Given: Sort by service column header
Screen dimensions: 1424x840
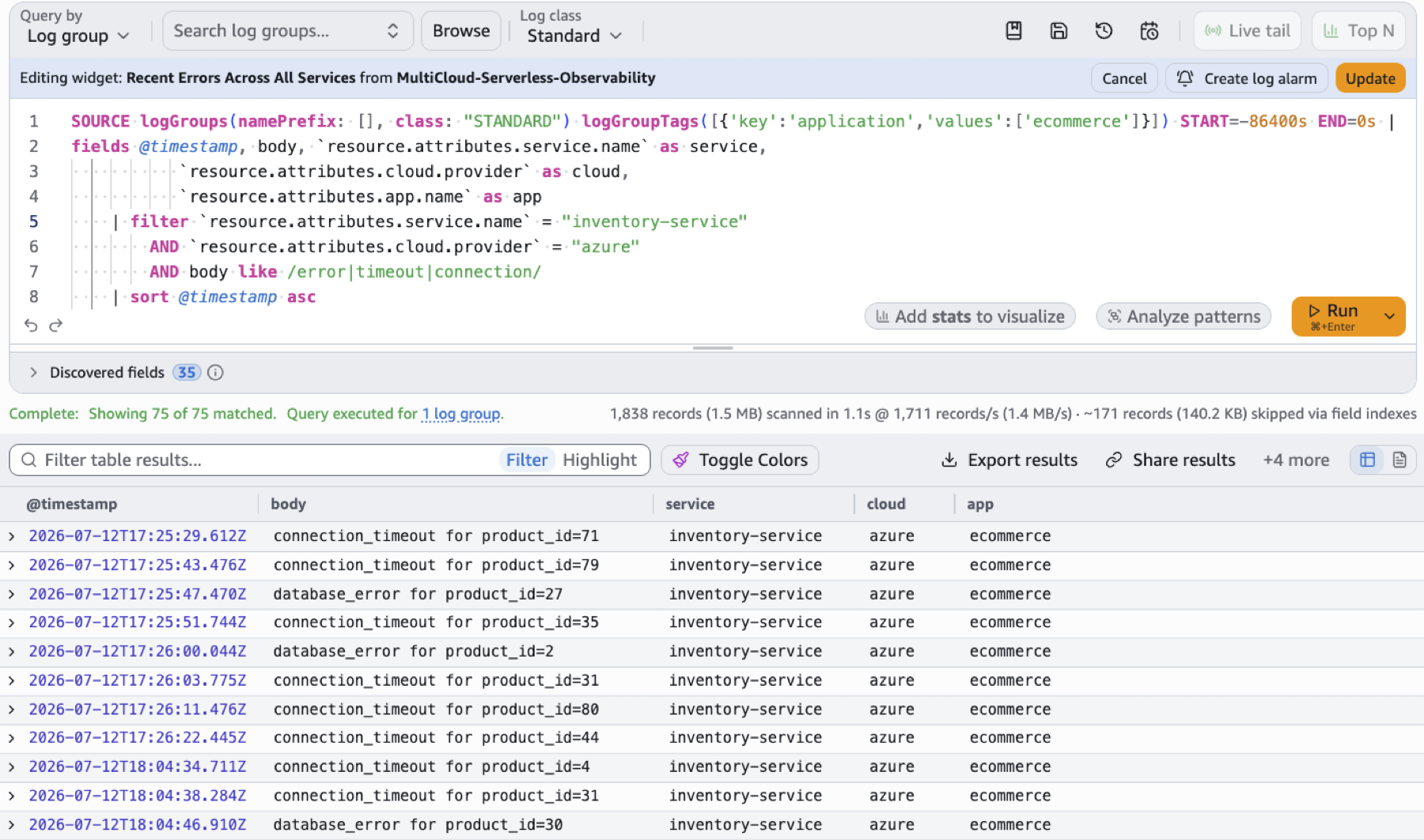Looking at the screenshot, I should click(x=690, y=504).
